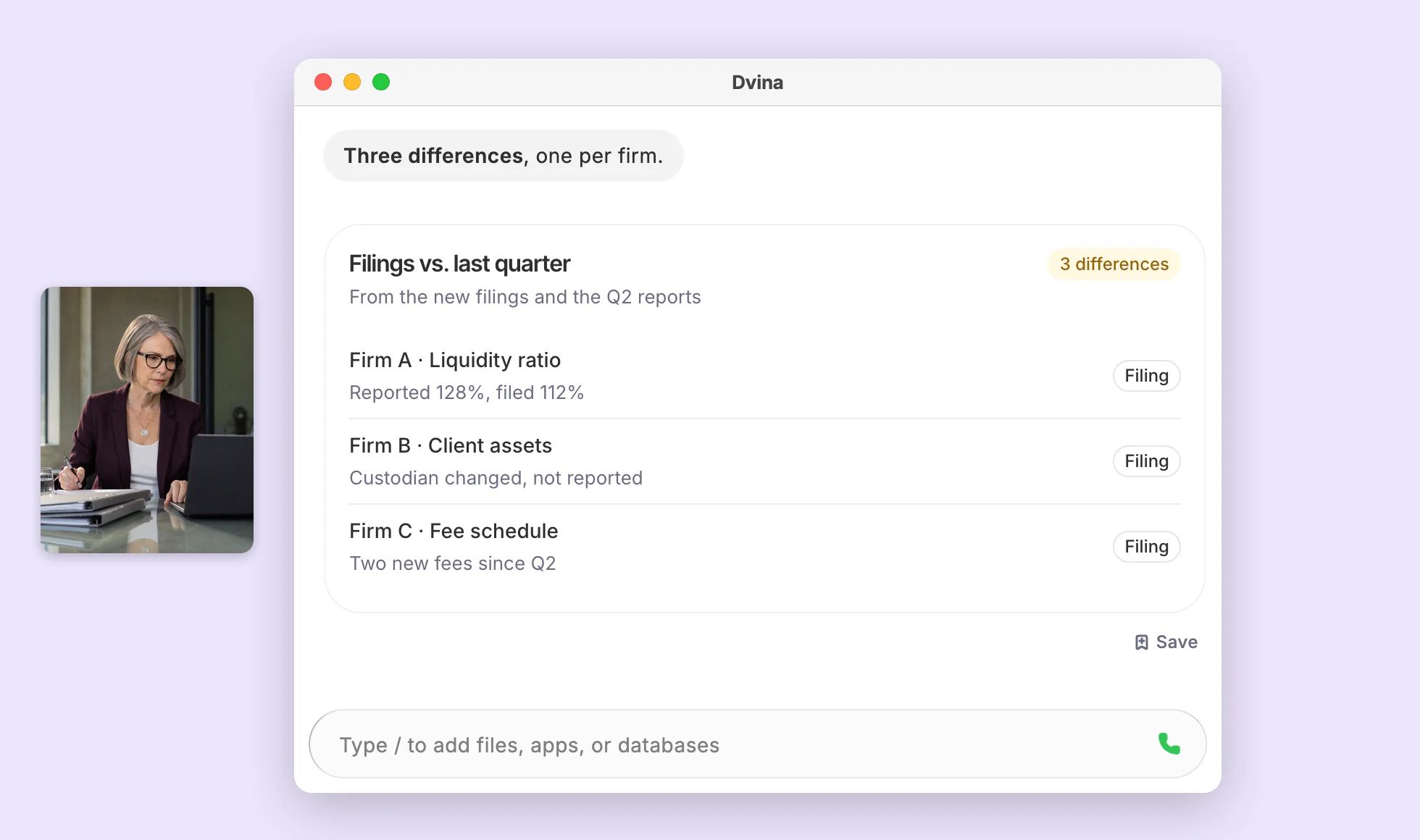Click the green phone call icon
This screenshot has height=840, width=1420.
click(x=1169, y=744)
